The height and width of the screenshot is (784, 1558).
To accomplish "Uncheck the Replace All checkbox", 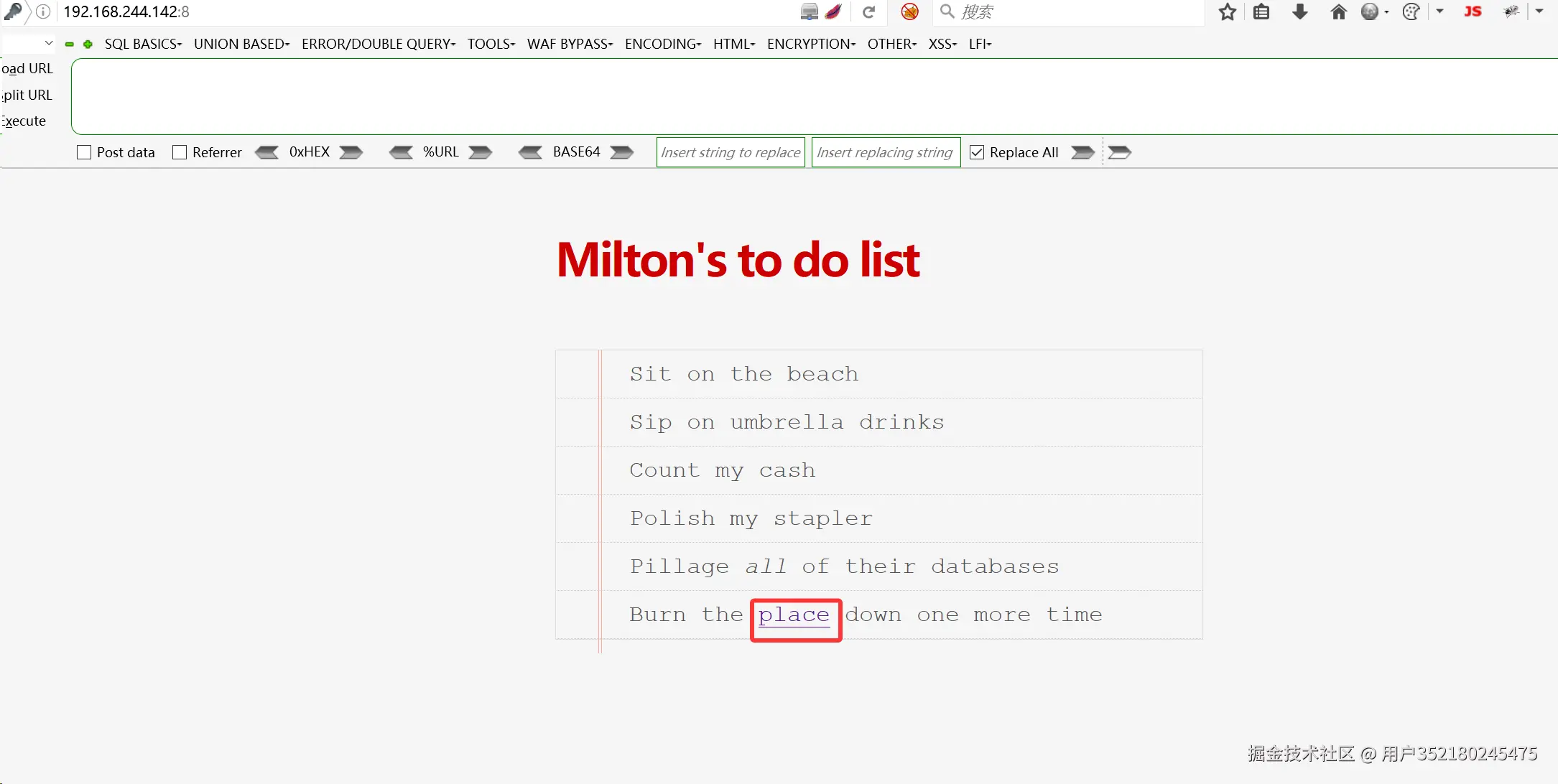I will pyautogui.click(x=977, y=152).
